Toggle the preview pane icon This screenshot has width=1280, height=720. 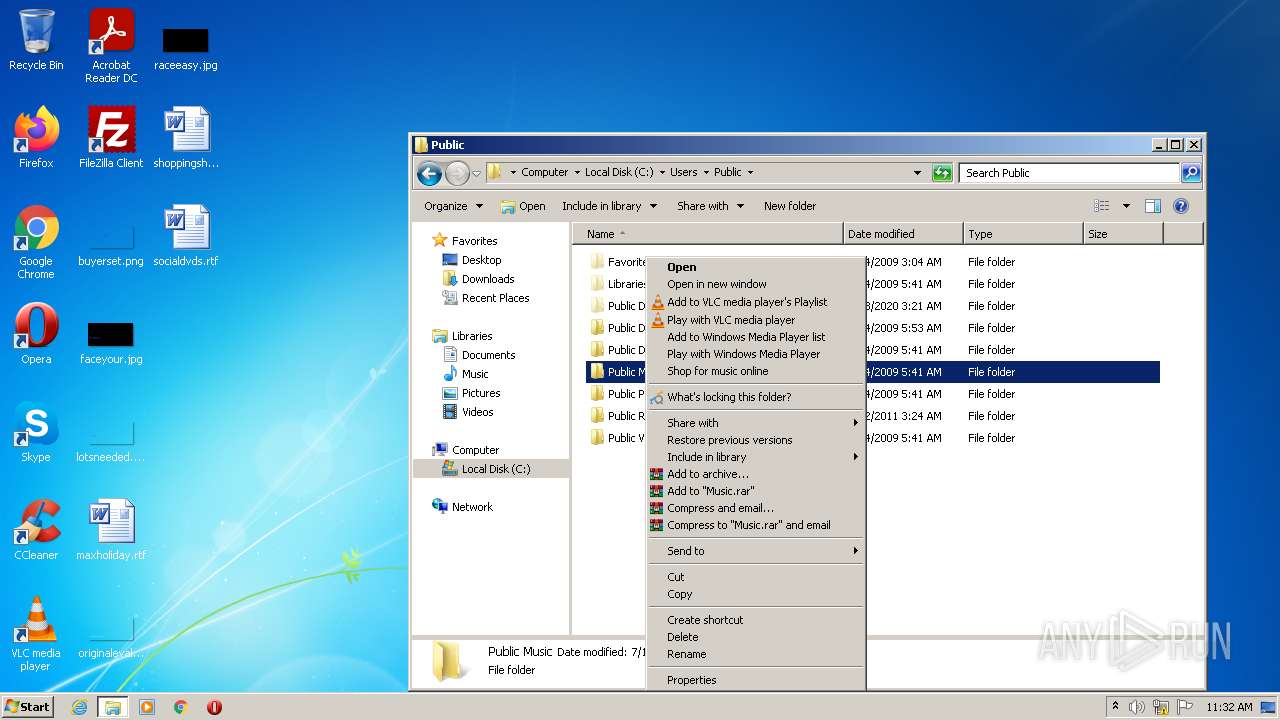pos(1152,206)
